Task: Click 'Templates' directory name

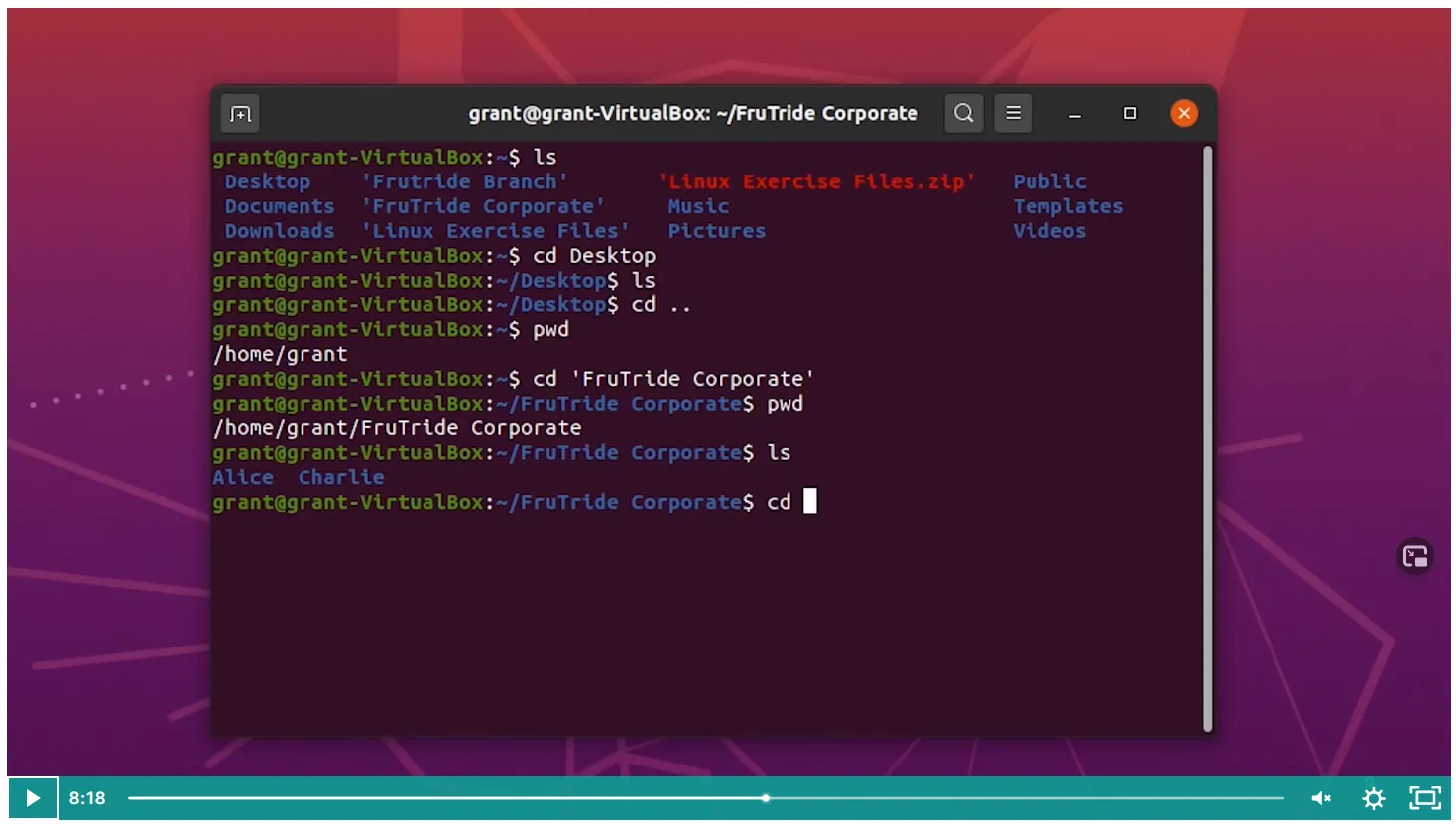Action: [1068, 206]
